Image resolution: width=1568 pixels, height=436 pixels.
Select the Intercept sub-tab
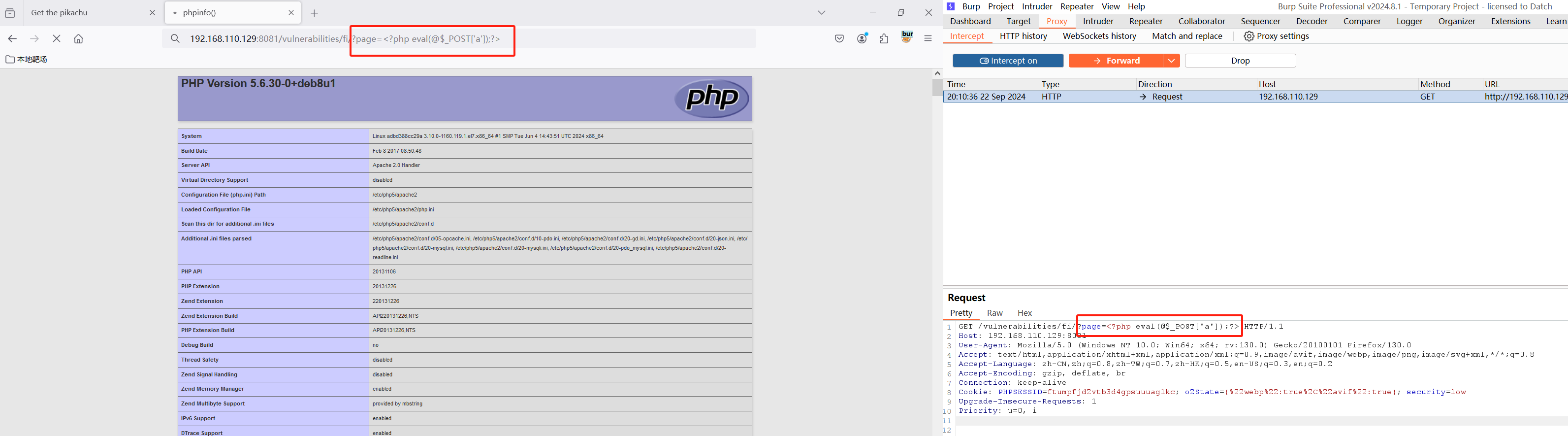966,36
